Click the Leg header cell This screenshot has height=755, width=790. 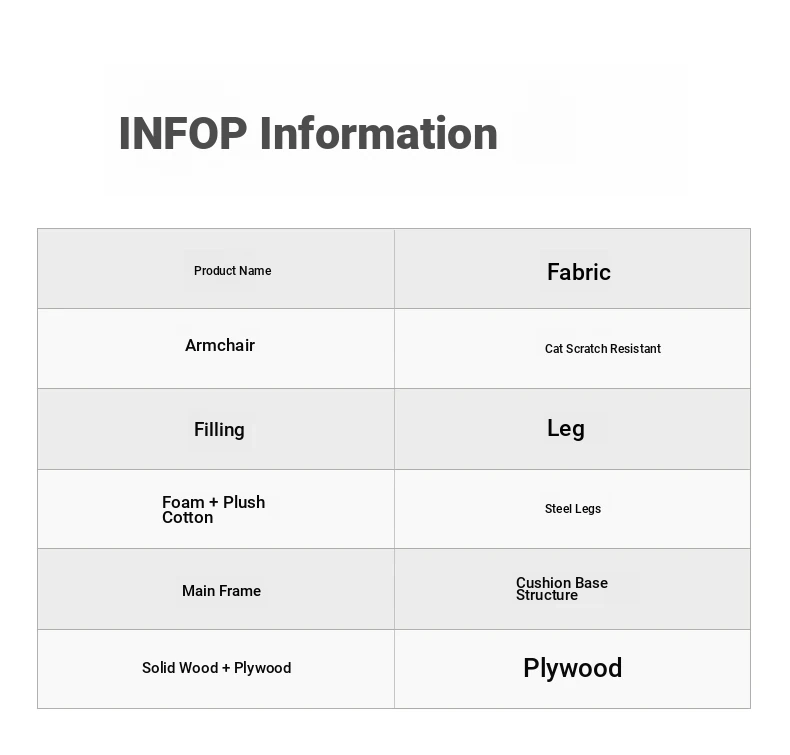(x=572, y=429)
